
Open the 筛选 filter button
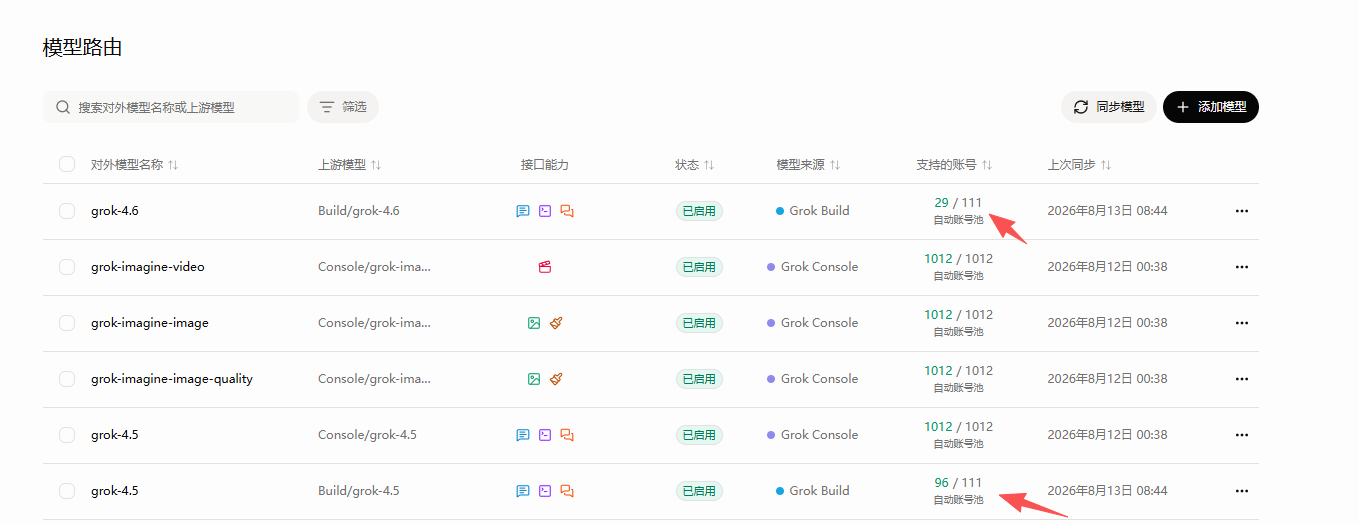(343, 107)
